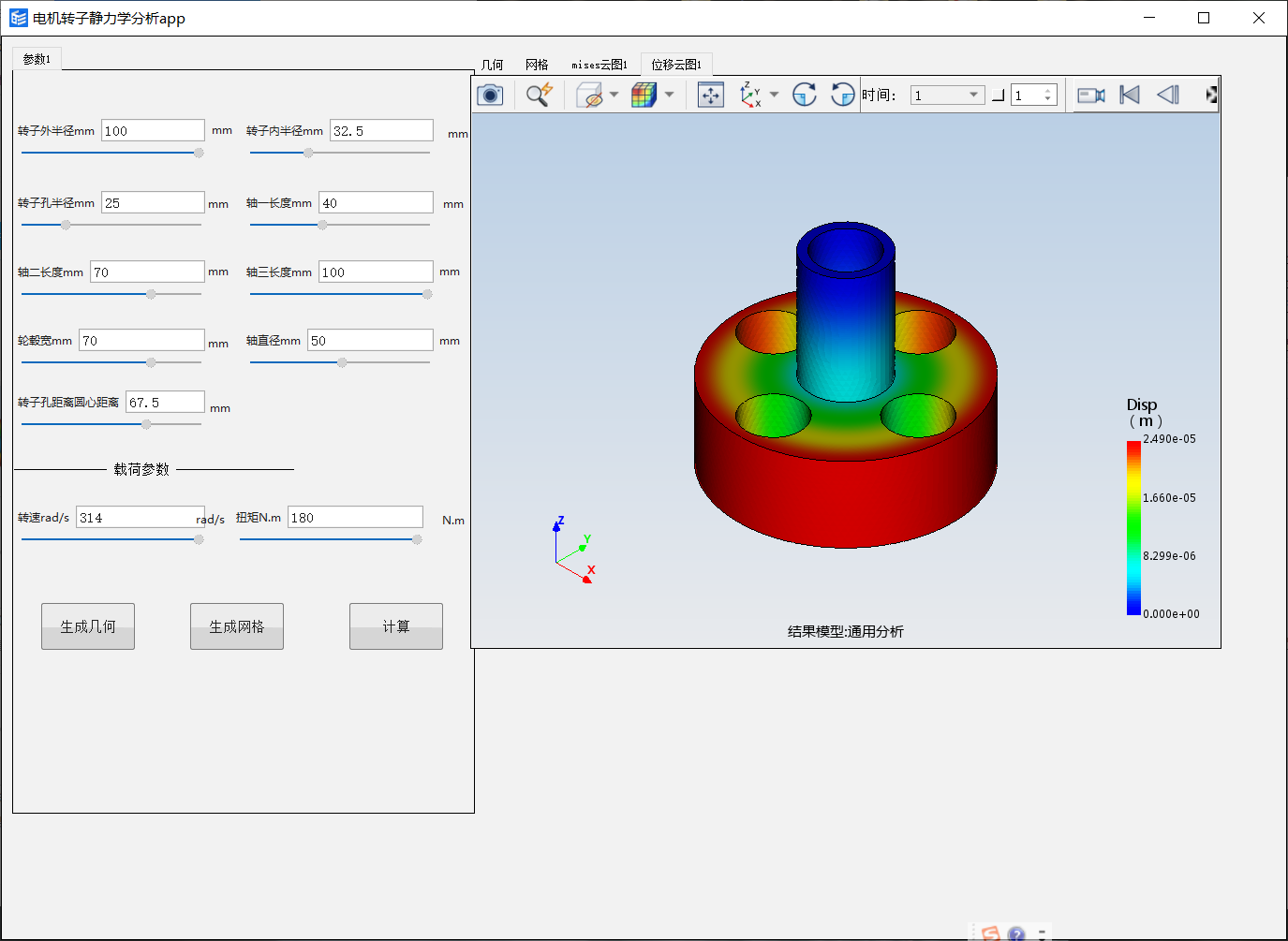Click the 轮毂宽 slider handle
The width and height of the screenshot is (1288, 941).
[x=151, y=362]
